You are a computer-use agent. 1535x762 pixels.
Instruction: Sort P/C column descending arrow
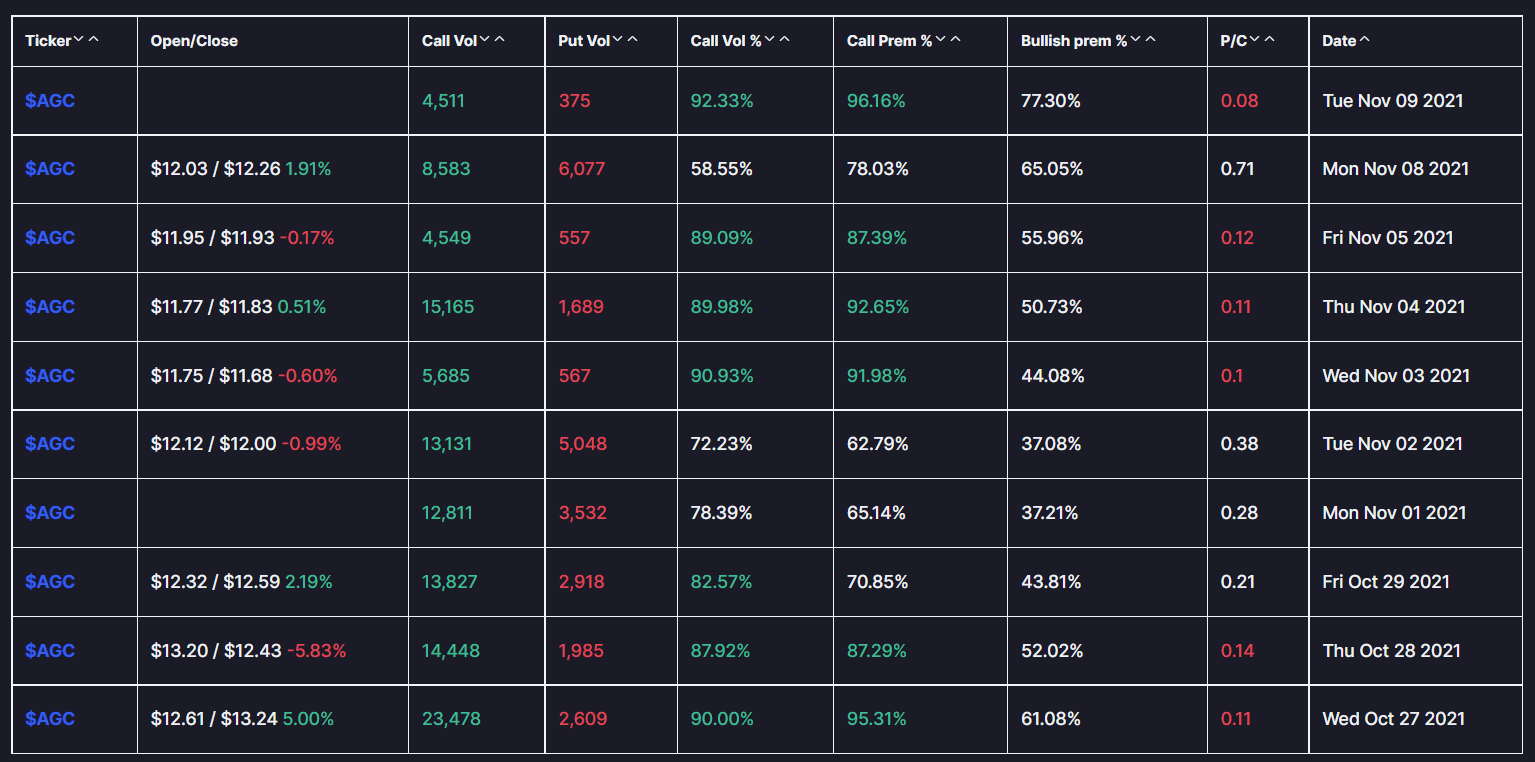click(1254, 40)
